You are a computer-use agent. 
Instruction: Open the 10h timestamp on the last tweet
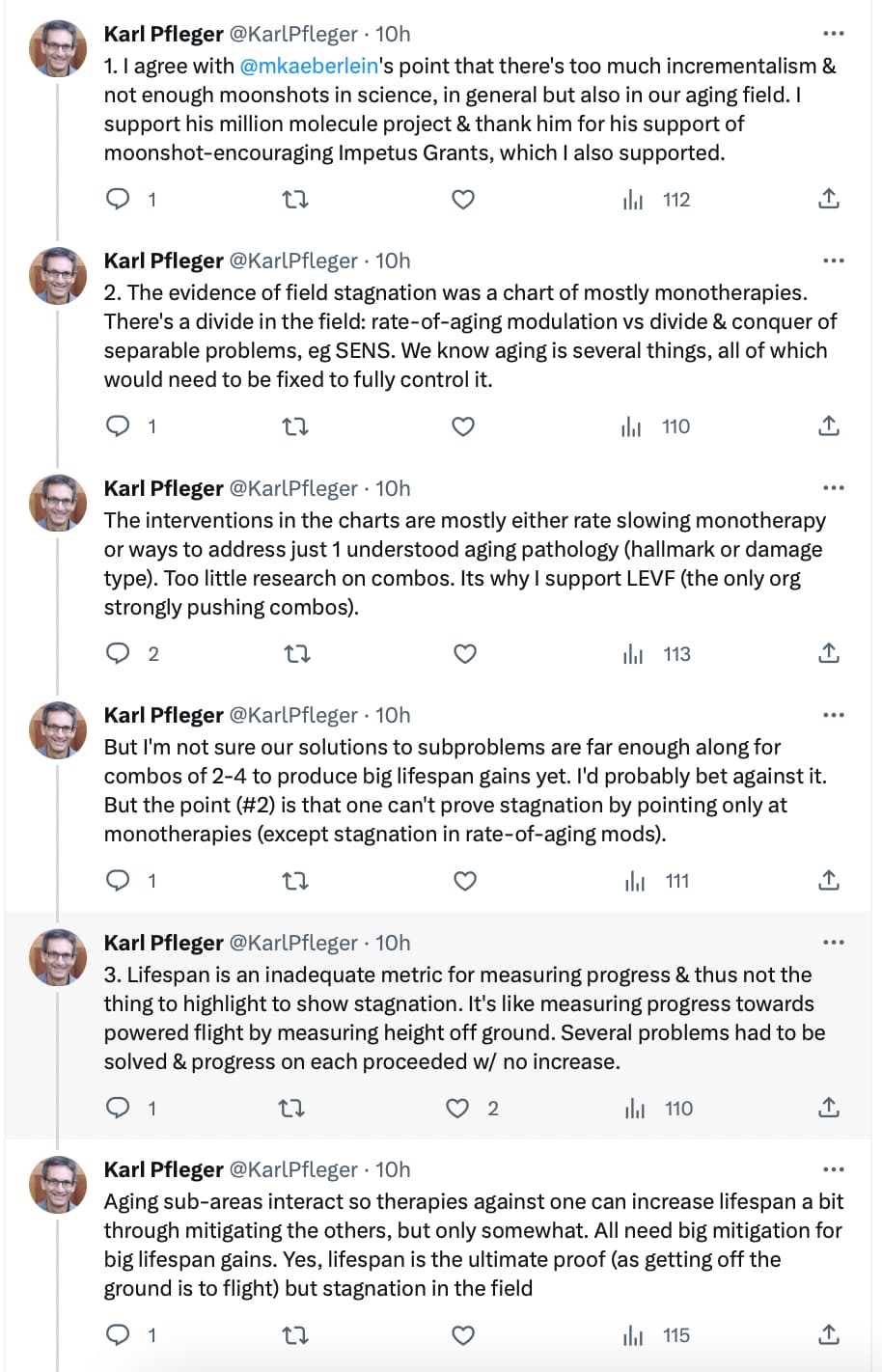[x=393, y=1169]
